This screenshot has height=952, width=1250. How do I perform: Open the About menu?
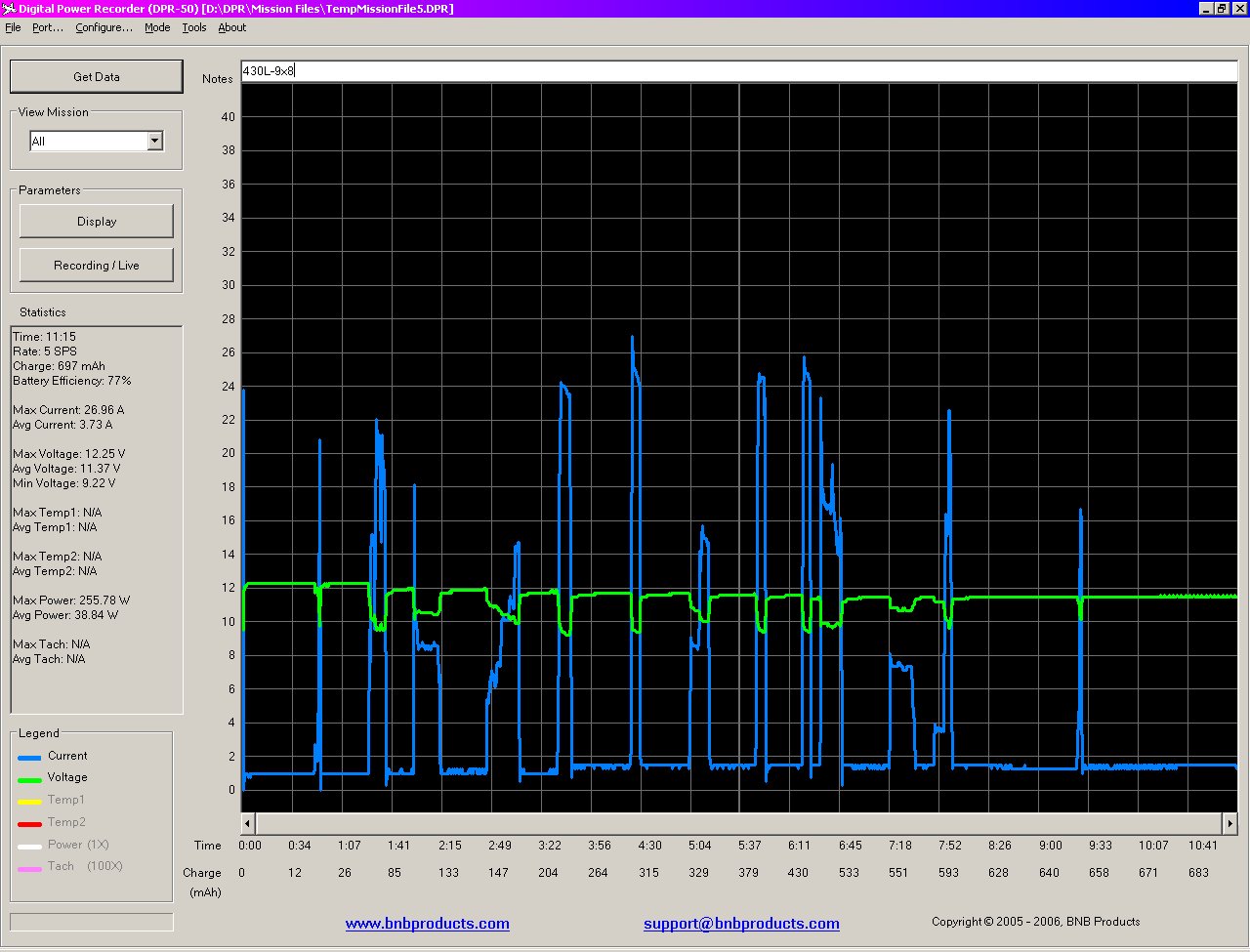(x=232, y=27)
